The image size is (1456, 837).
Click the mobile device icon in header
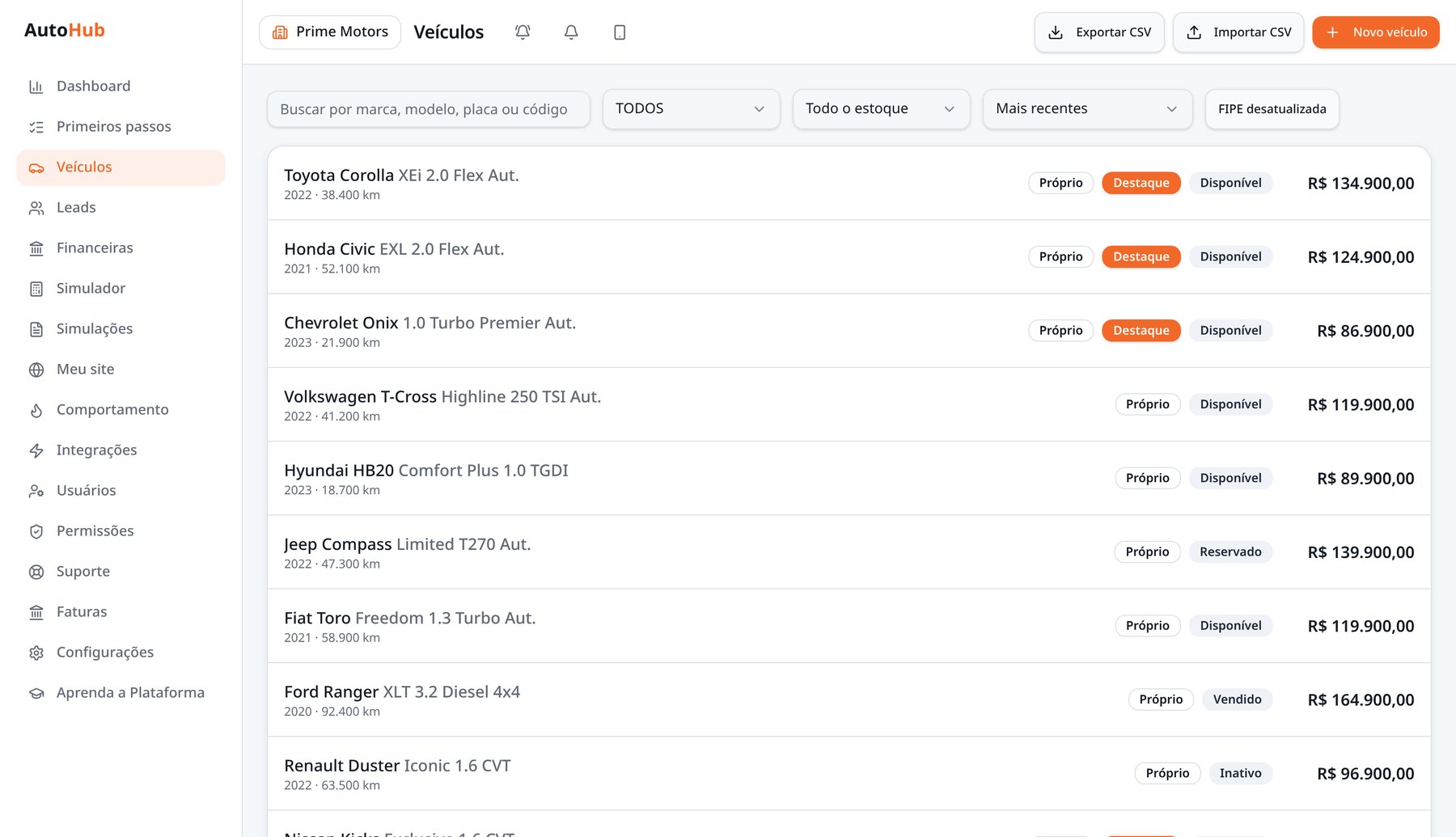click(620, 32)
